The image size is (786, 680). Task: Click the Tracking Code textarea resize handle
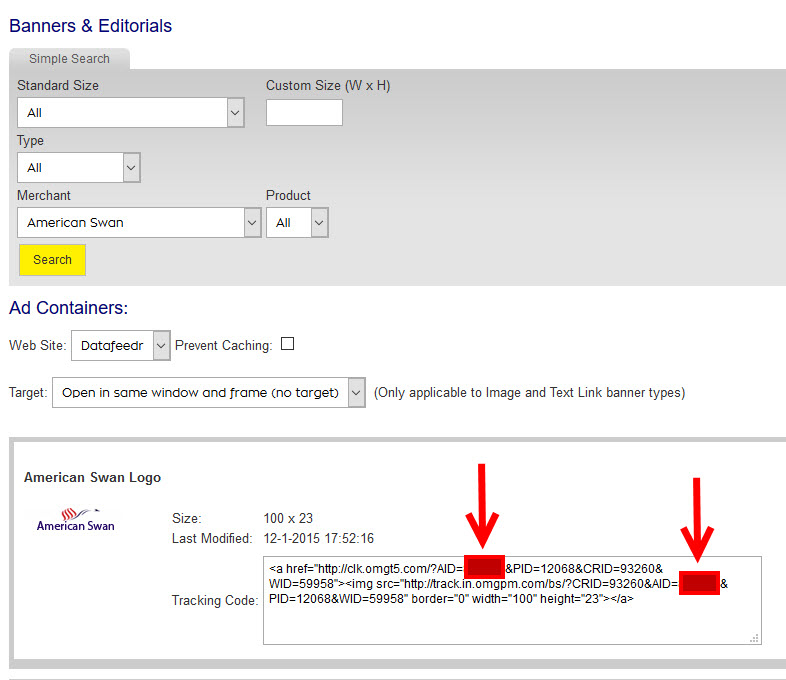(x=754, y=638)
